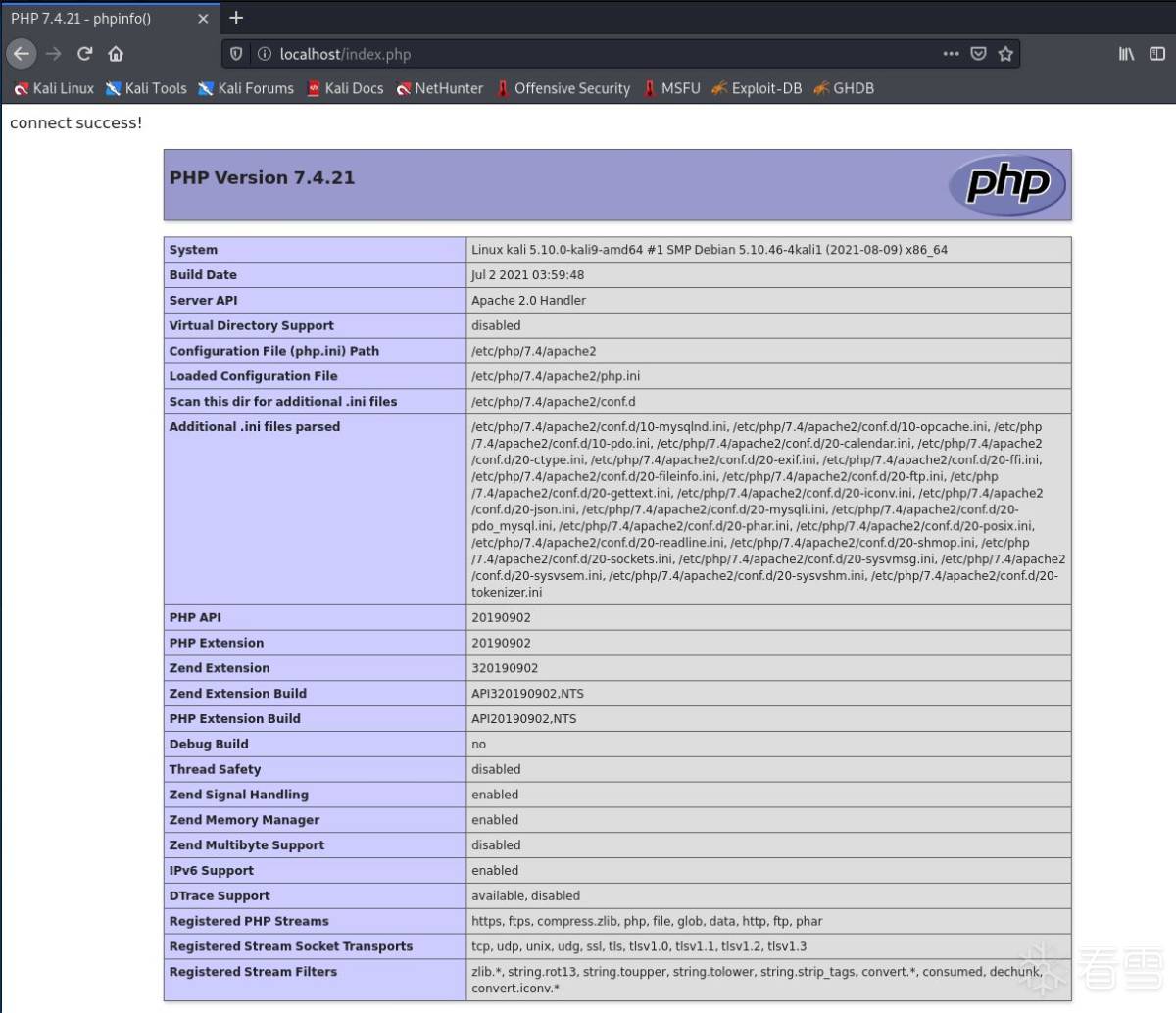1176x1013 pixels.
Task: Click the 'Additional .ini files parsed' label
Action: click(255, 427)
